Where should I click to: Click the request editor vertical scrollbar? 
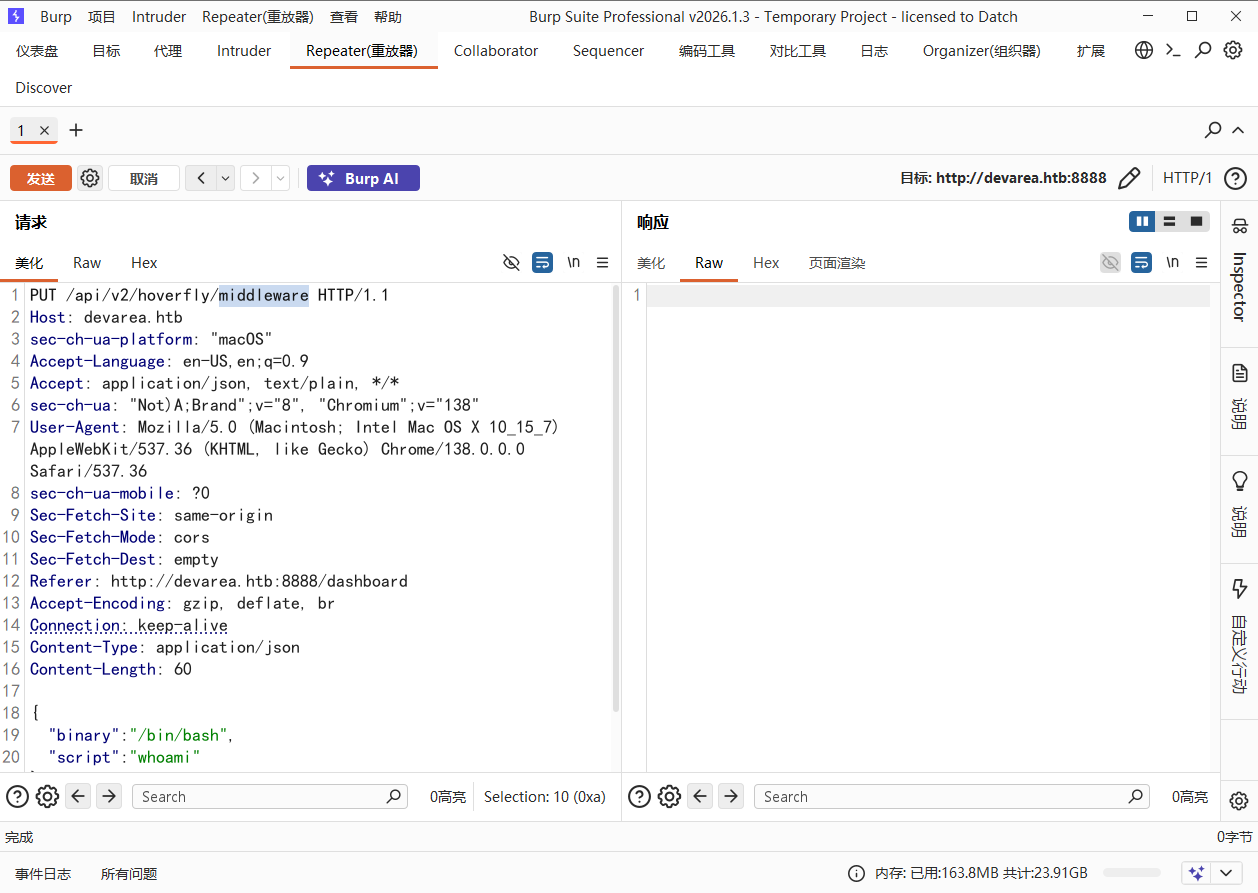(x=615, y=500)
